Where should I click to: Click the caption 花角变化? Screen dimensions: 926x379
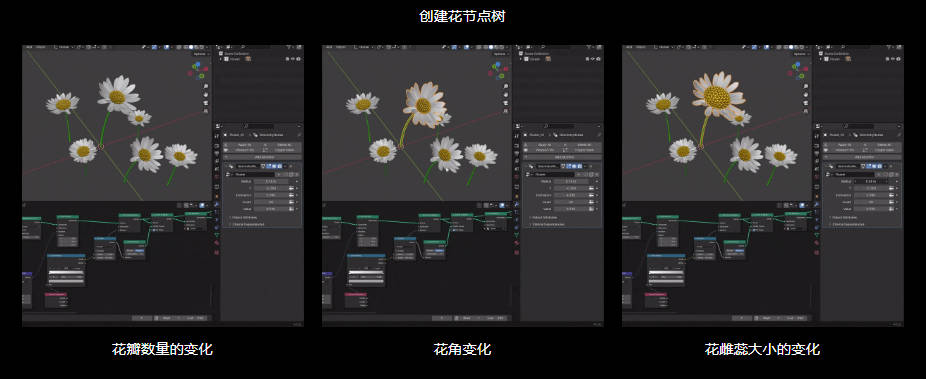[x=462, y=349]
